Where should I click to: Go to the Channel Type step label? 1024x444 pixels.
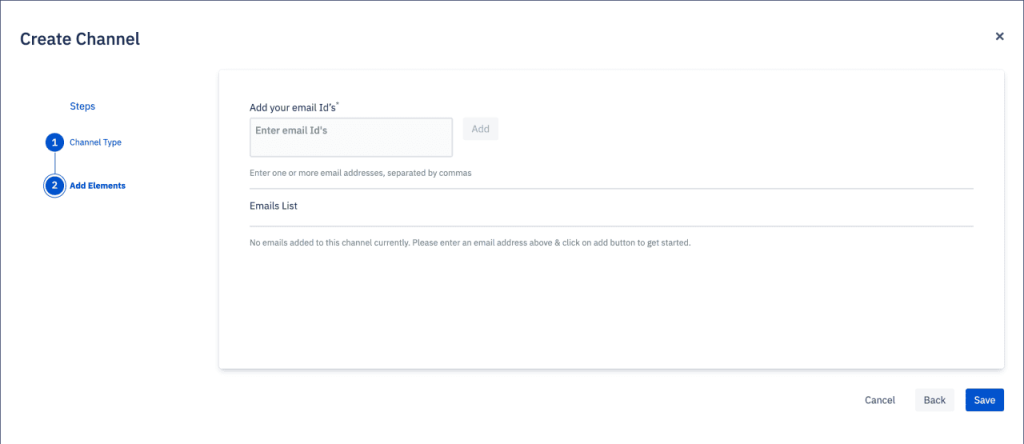95,142
